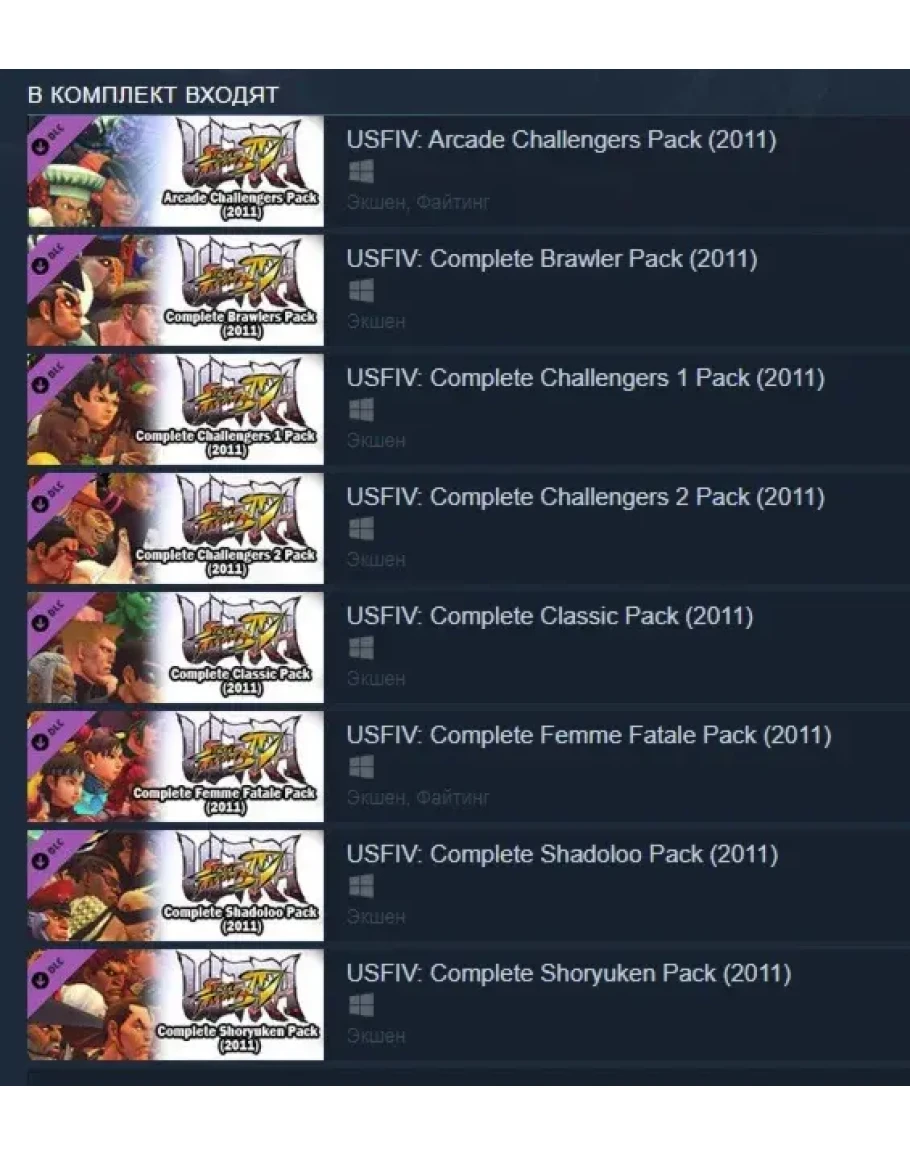Click the Windows icon under Complete Brawler Pack
The image size is (910, 1155).
361,290
